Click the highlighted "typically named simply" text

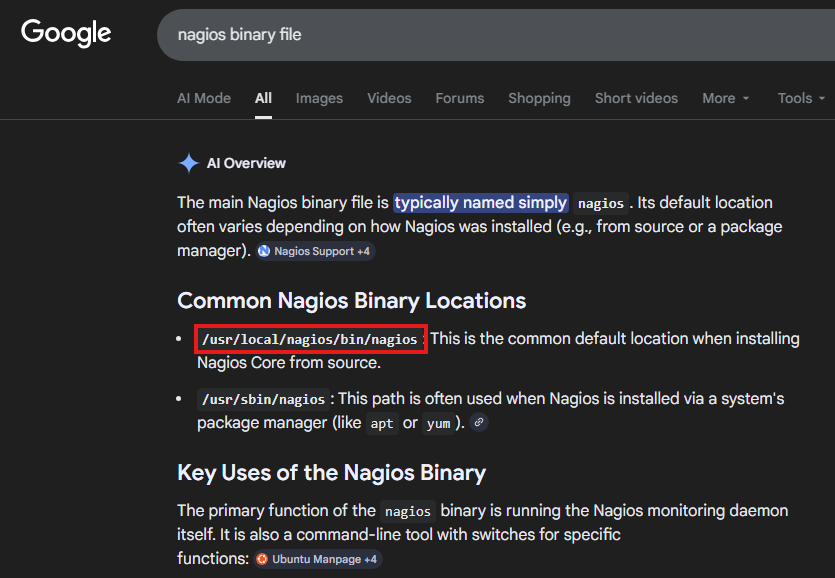click(x=481, y=202)
